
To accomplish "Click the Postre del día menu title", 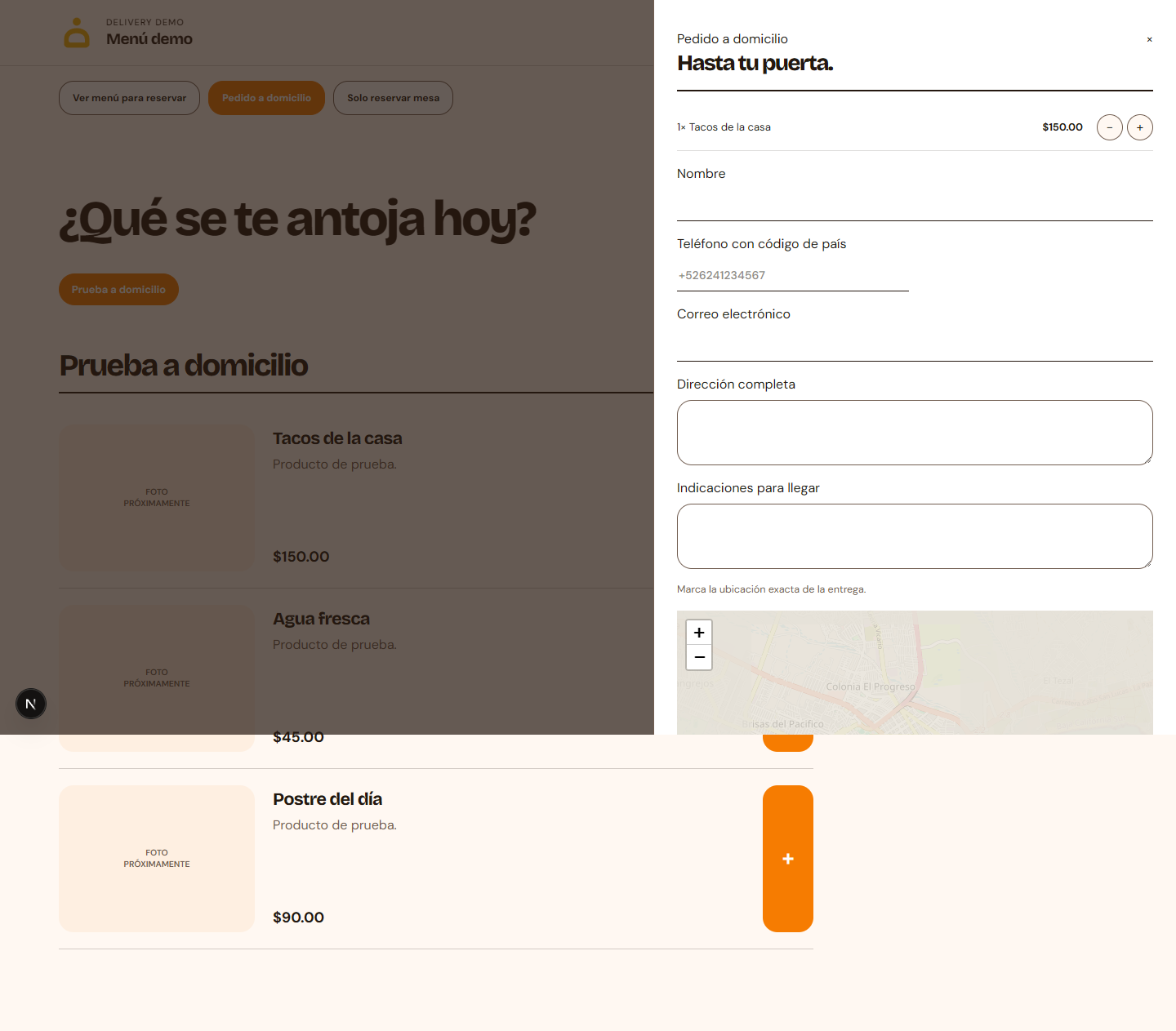I will pos(327,799).
